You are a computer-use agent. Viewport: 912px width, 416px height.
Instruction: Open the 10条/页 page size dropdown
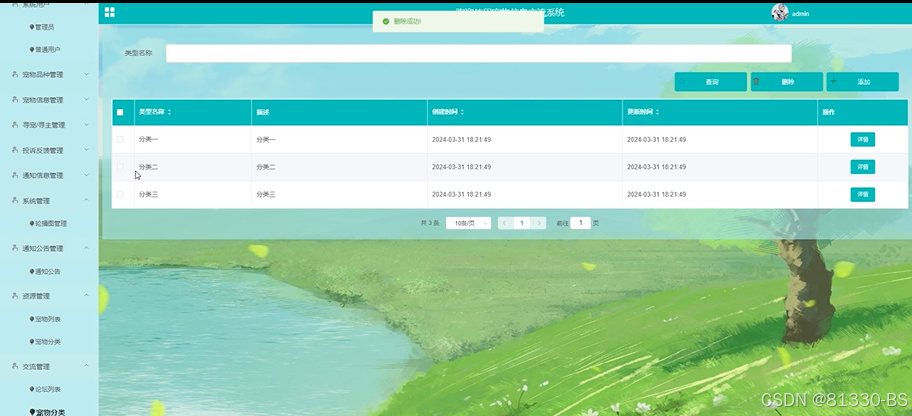(468, 223)
